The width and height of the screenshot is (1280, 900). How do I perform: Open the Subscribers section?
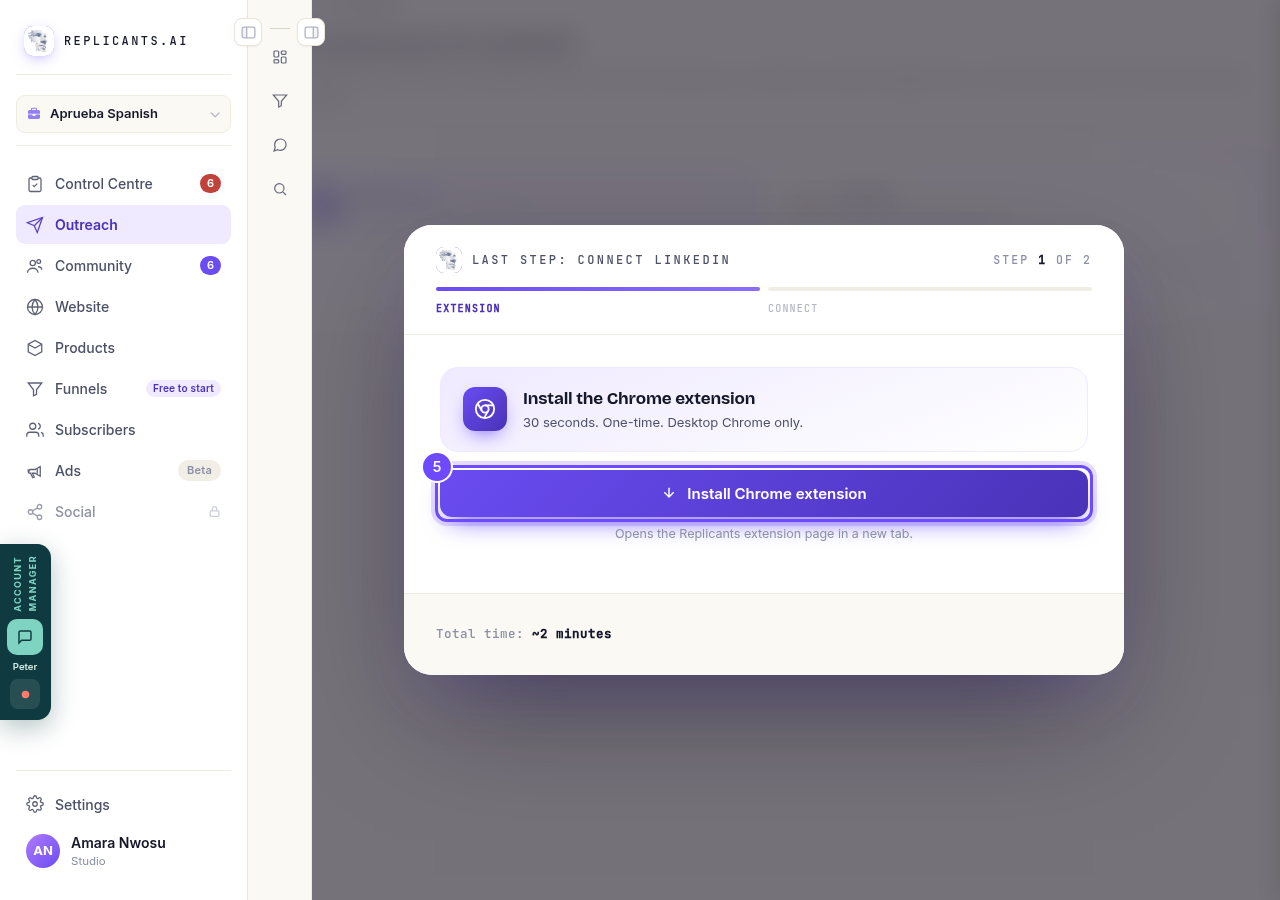coord(123,430)
